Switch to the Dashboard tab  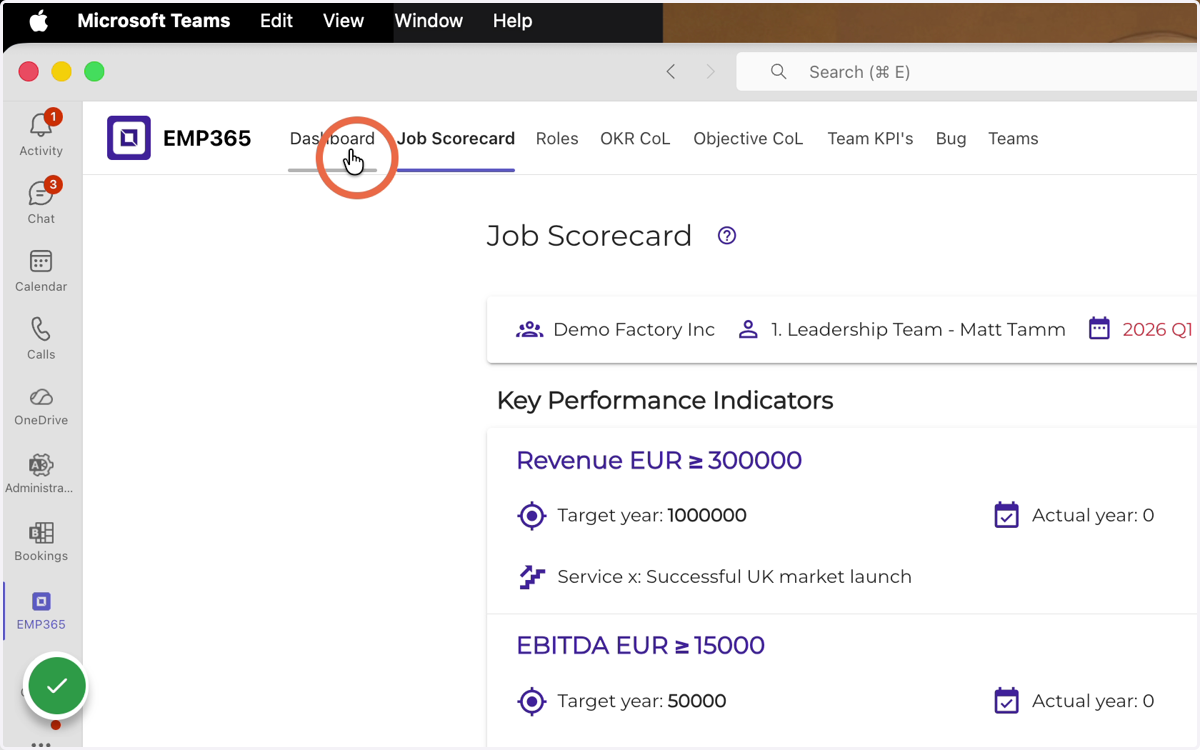[332, 139]
